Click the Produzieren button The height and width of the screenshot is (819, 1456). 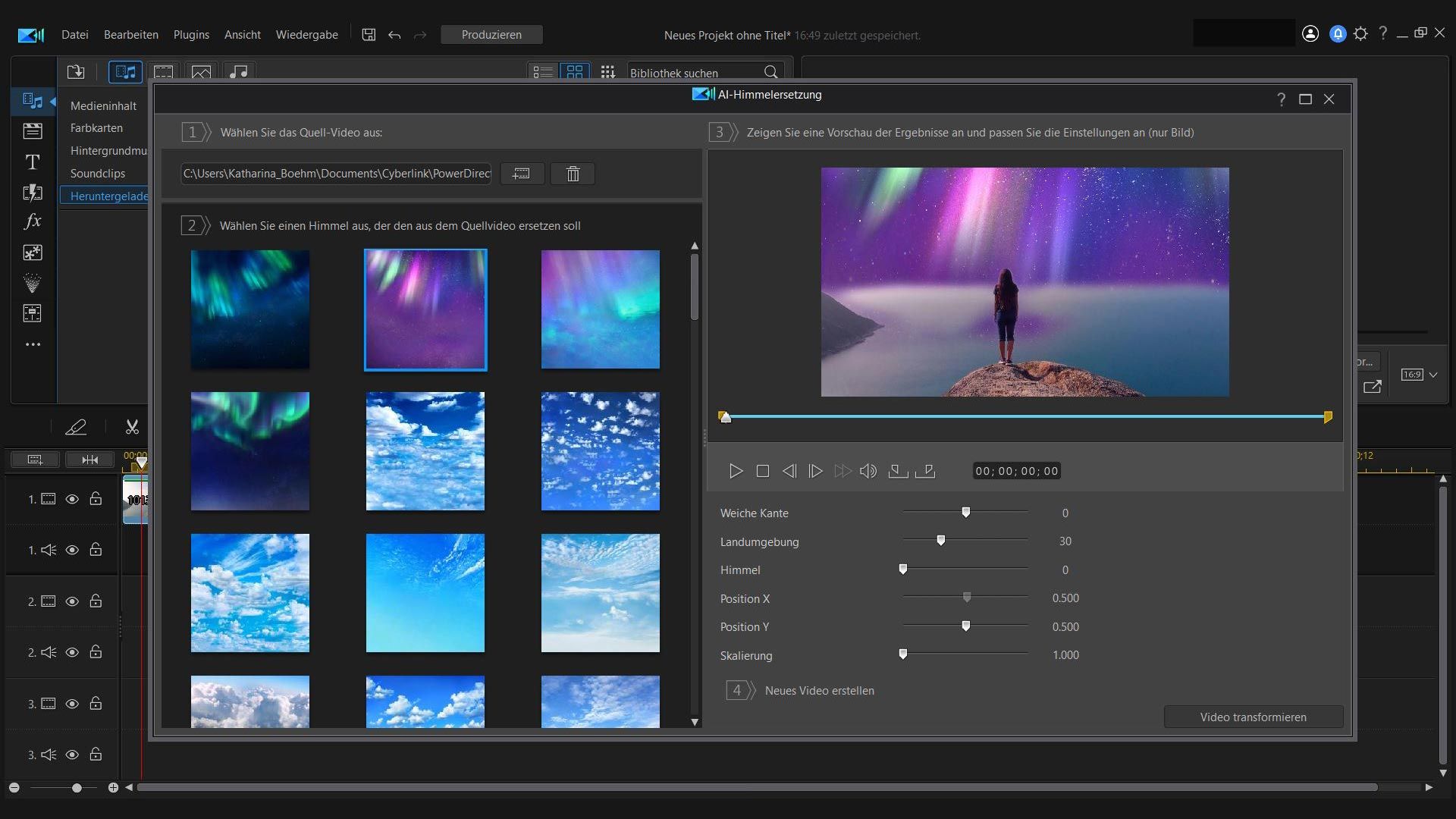(x=491, y=35)
